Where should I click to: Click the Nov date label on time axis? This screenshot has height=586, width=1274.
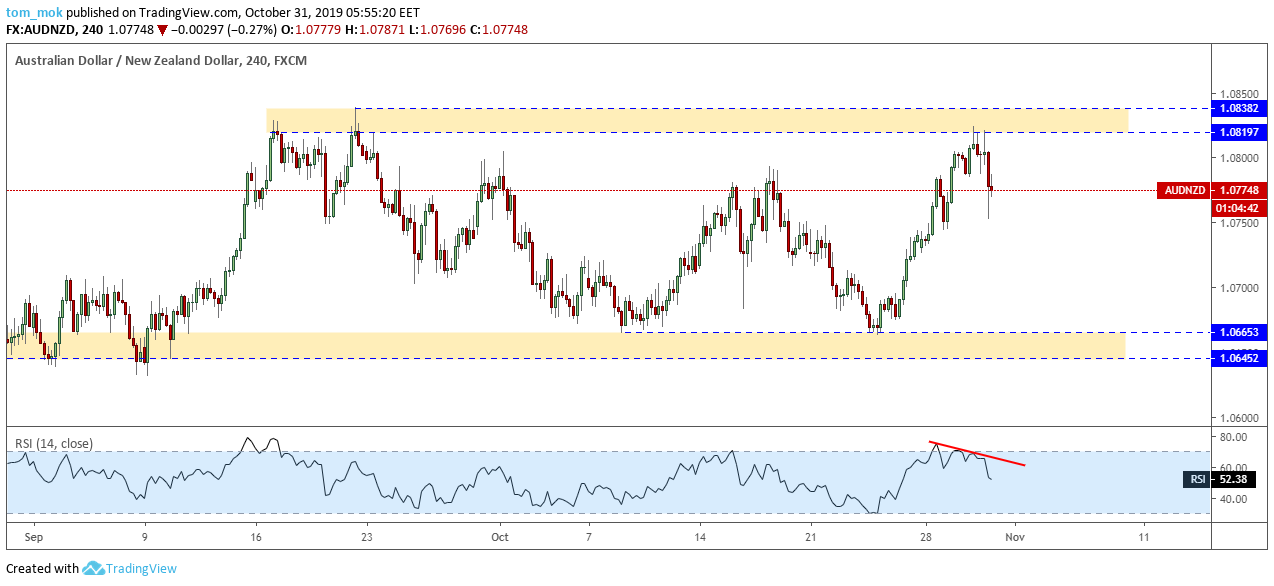[x=1014, y=537]
